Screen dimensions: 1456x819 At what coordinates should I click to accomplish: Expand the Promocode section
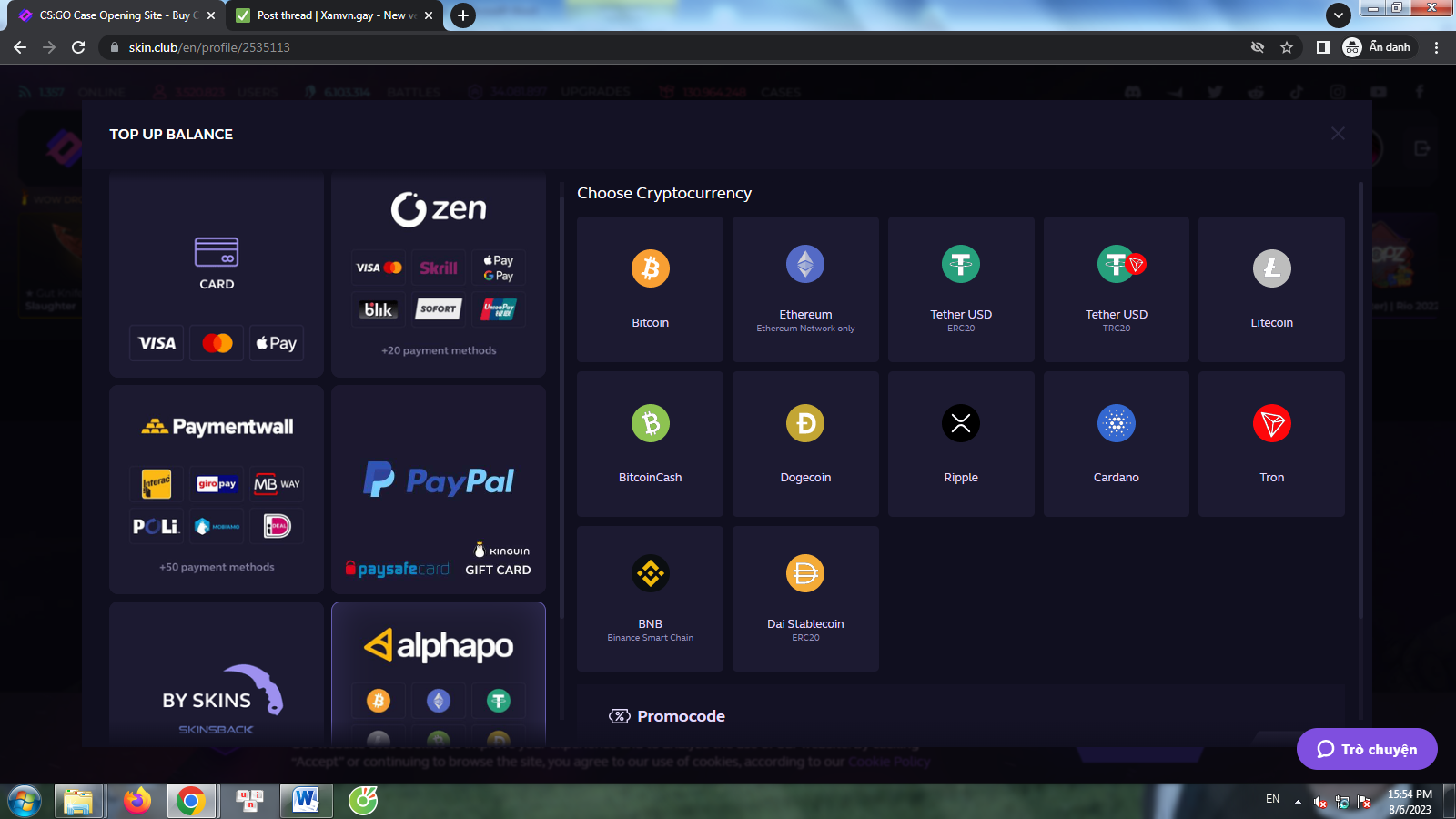click(x=681, y=716)
